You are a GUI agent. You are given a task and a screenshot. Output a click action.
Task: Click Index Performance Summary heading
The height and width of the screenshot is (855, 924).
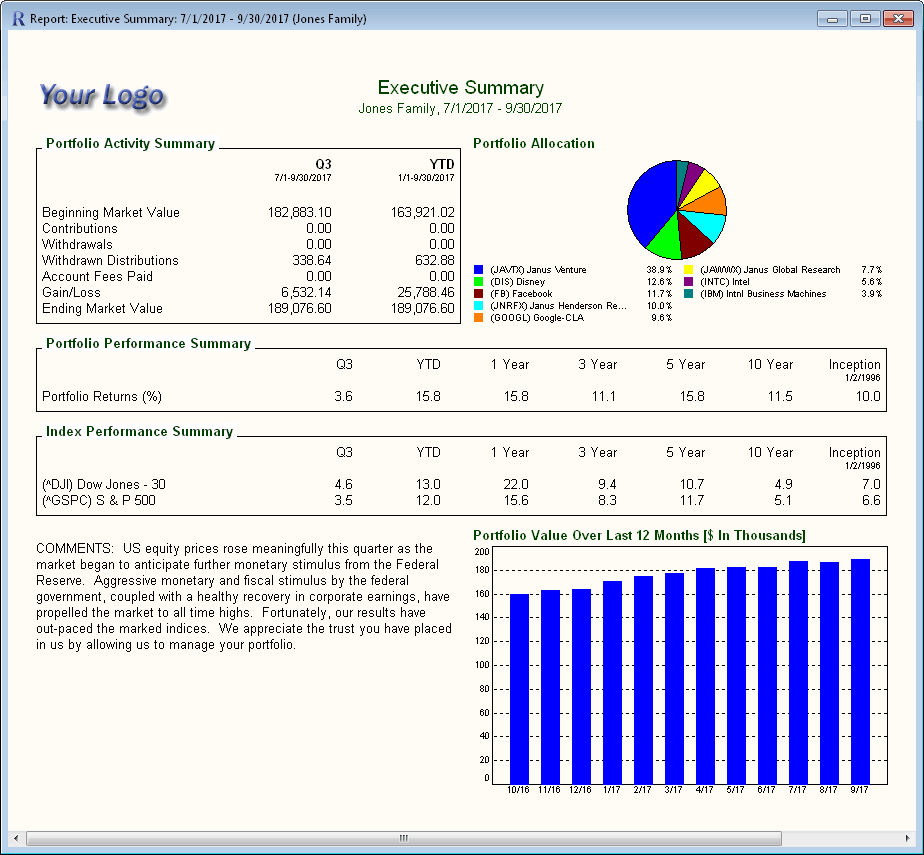[139, 432]
